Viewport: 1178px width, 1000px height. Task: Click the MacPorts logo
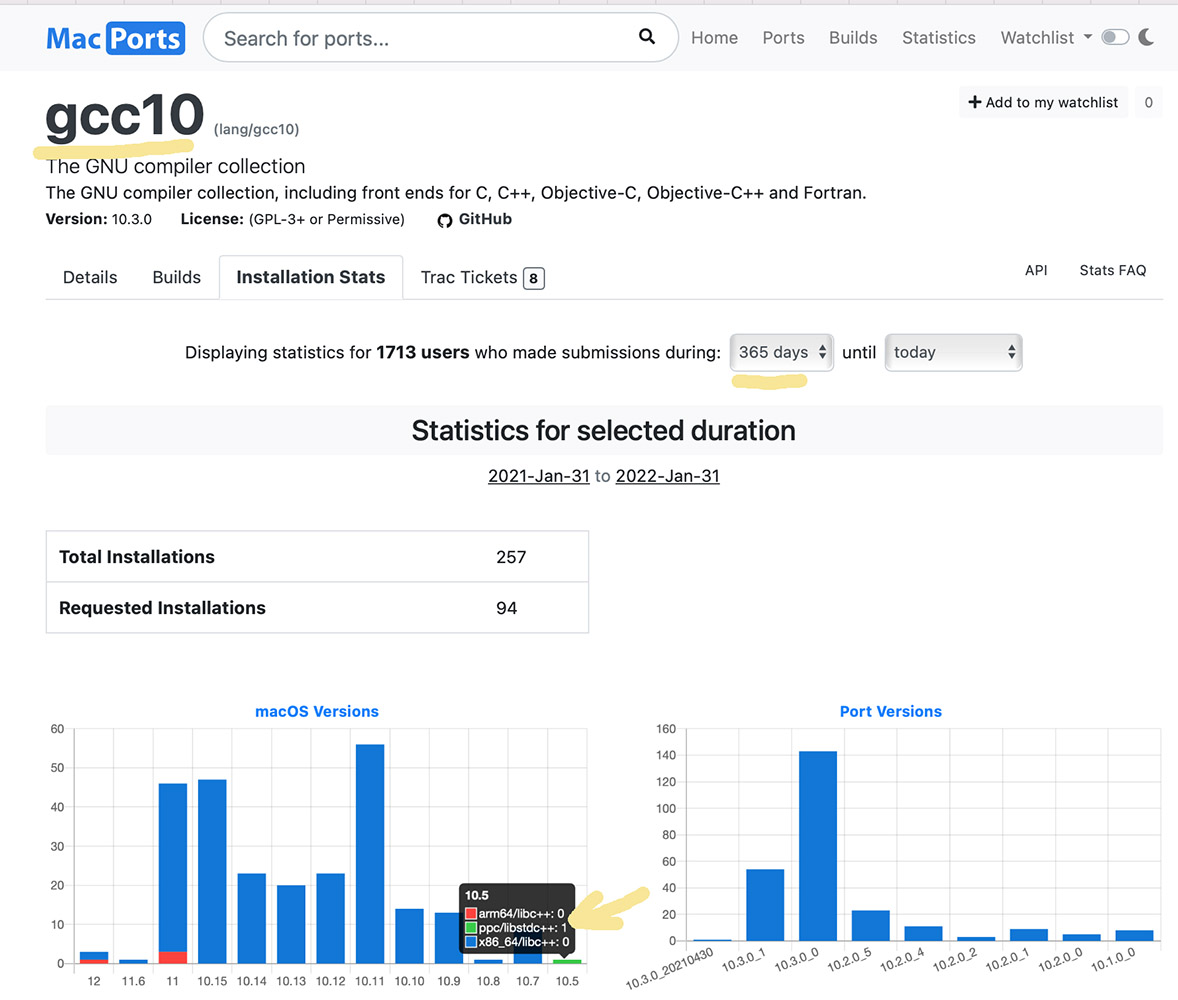[x=115, y=38]
